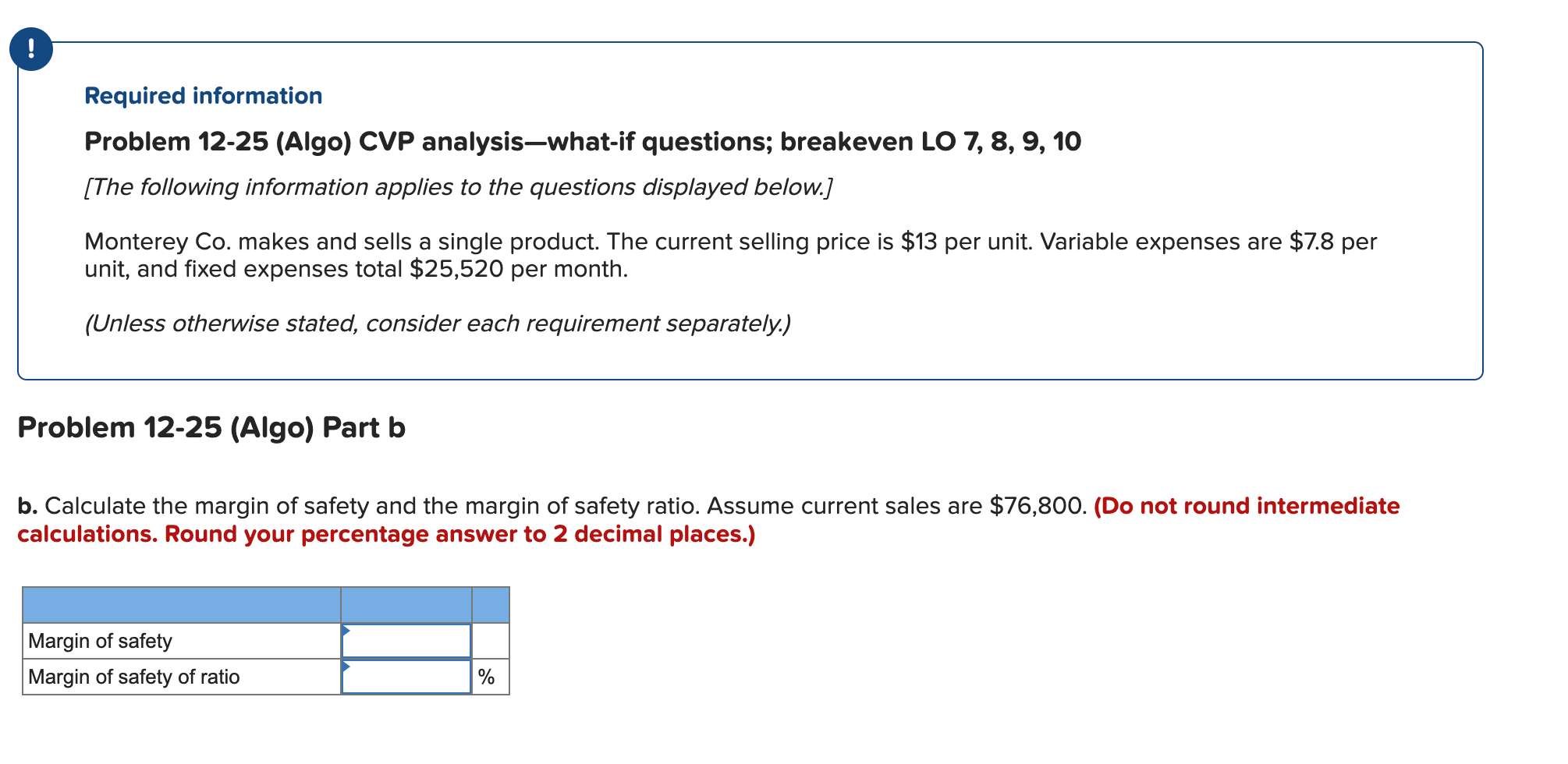The height and width of the screenshot is (764, 1568).
Task: Click the Margin of safety row label
Action: coord(99,640)
